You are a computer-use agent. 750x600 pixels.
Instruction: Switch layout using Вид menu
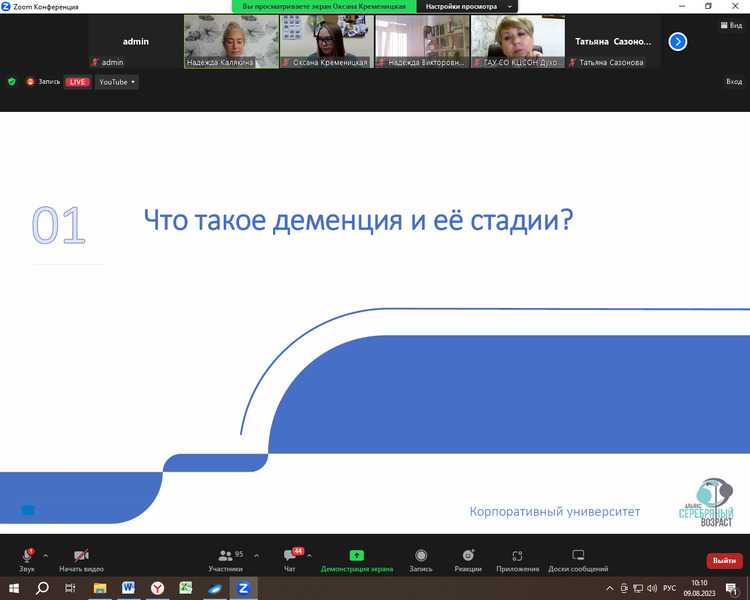tap(729, 25)
